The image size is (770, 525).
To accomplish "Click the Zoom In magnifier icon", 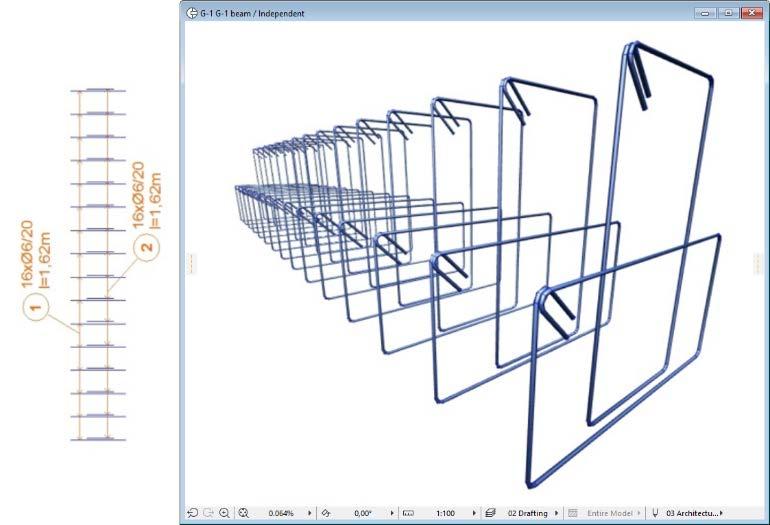I will 224,513.
